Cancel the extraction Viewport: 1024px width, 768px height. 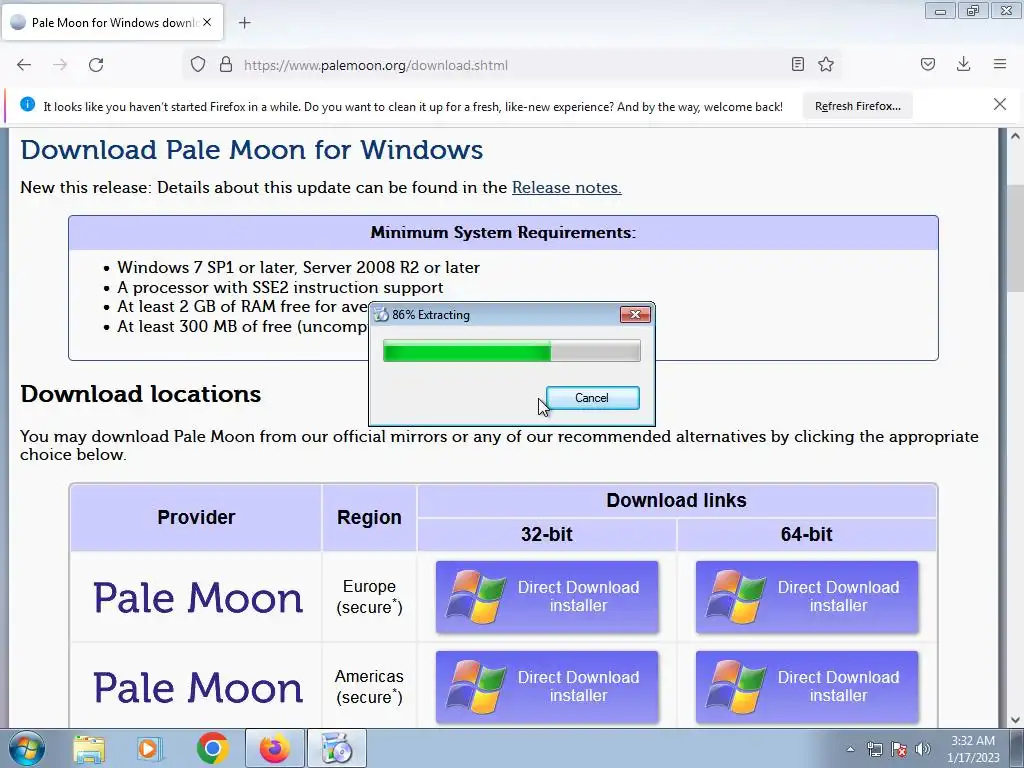pos(592,398)
